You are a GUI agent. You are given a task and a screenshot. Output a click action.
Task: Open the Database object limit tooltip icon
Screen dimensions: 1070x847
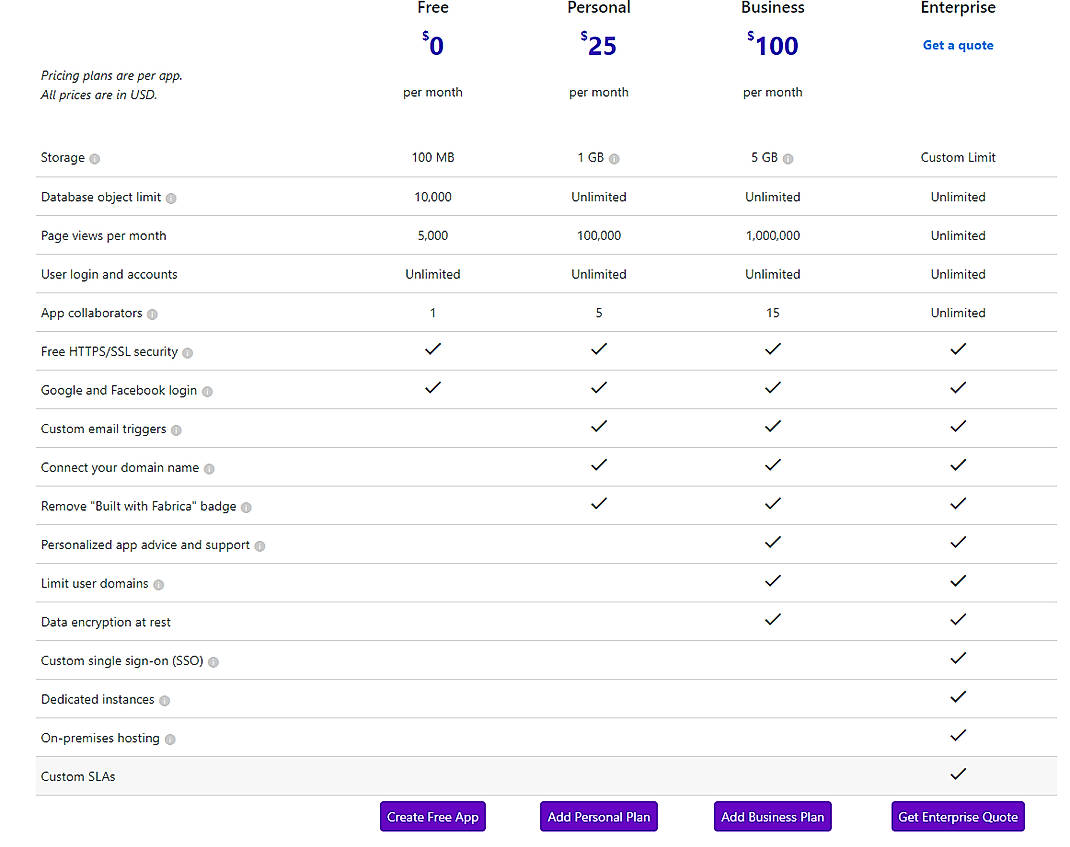point(171,197)
